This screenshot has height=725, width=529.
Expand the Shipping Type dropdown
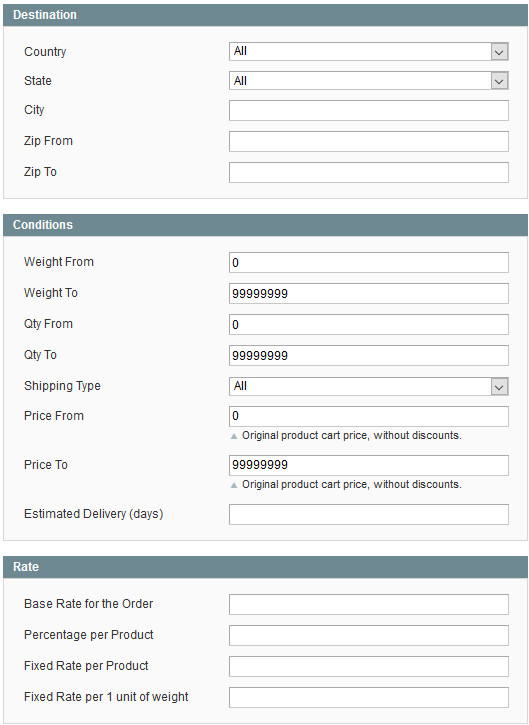pyautogui.click(x=369, y=386)
